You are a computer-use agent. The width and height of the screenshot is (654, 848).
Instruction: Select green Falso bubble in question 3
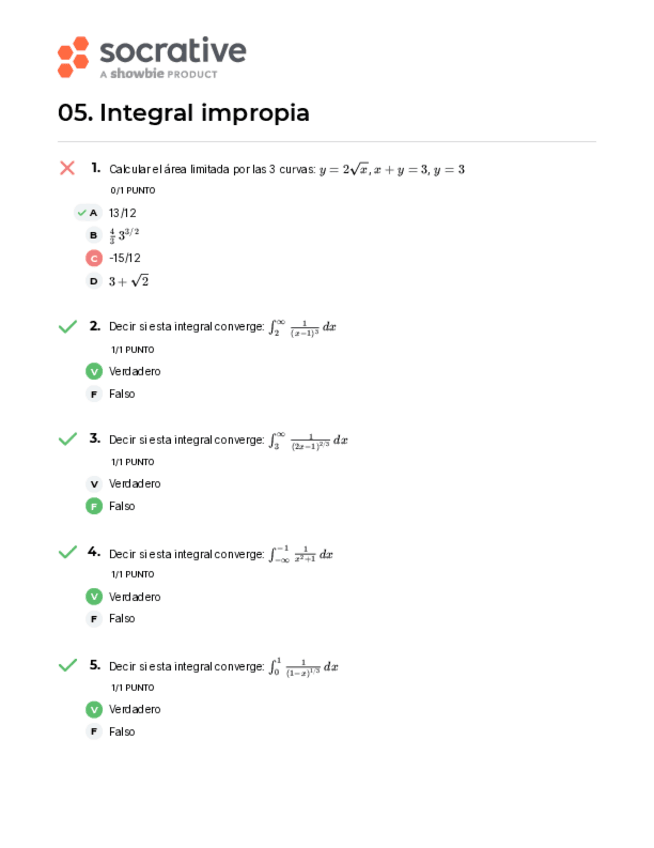click(94, 506)
